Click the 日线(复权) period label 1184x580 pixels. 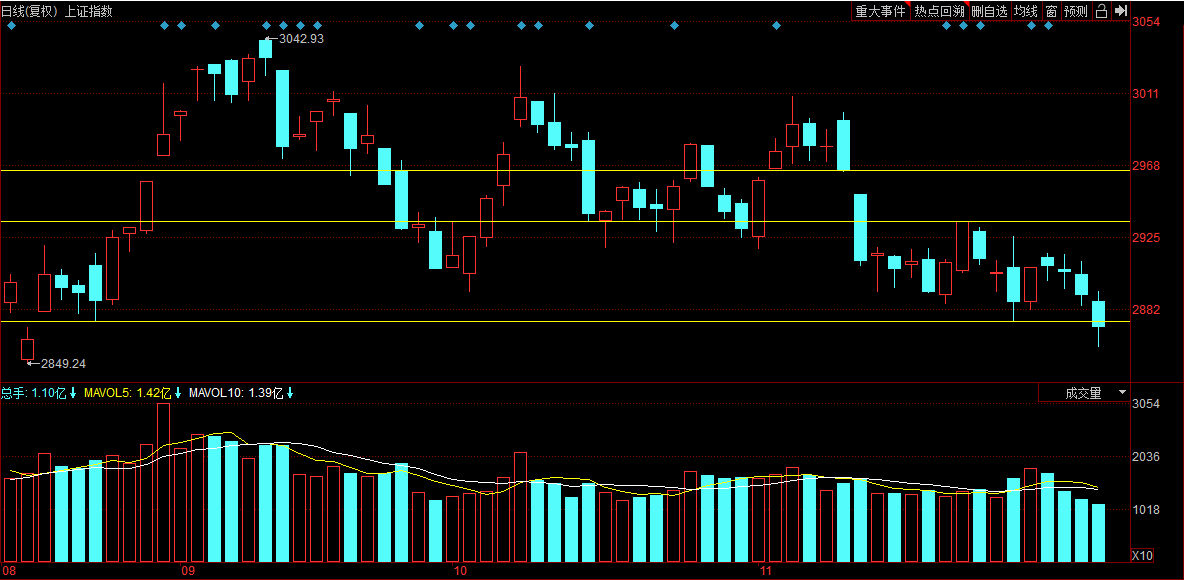coord(31,11)
